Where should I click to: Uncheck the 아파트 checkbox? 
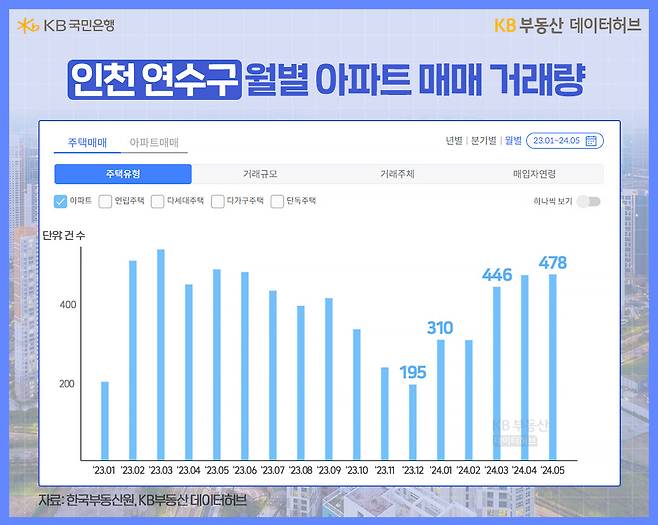[60, 201]
